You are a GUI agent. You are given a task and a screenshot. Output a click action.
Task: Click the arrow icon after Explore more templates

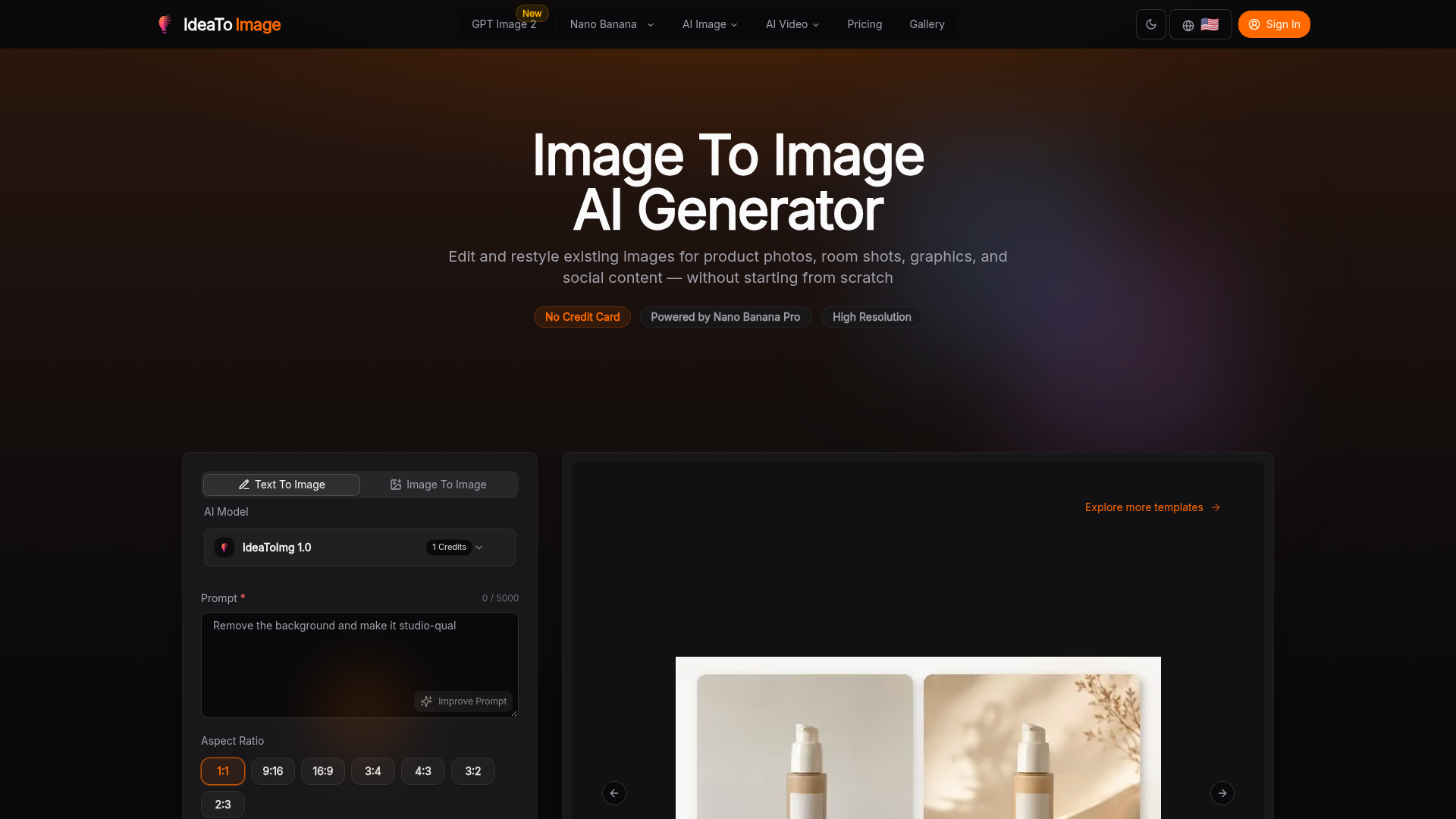(x=1216, y=507)
